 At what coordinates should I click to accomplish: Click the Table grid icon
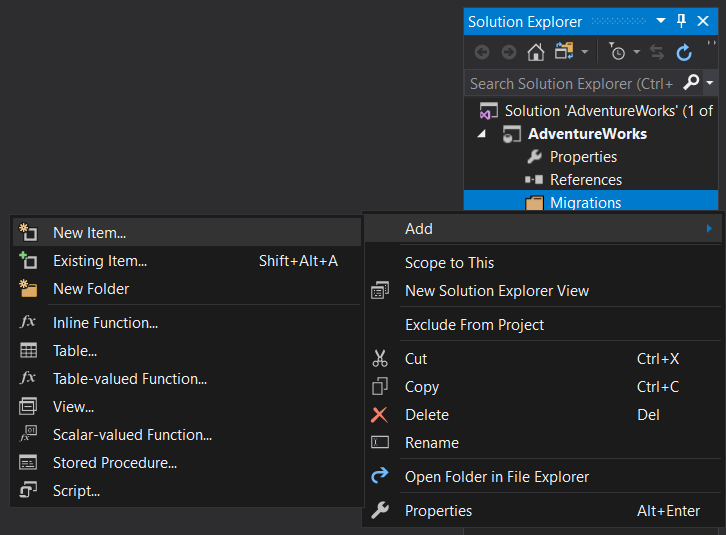coord(28,351)
